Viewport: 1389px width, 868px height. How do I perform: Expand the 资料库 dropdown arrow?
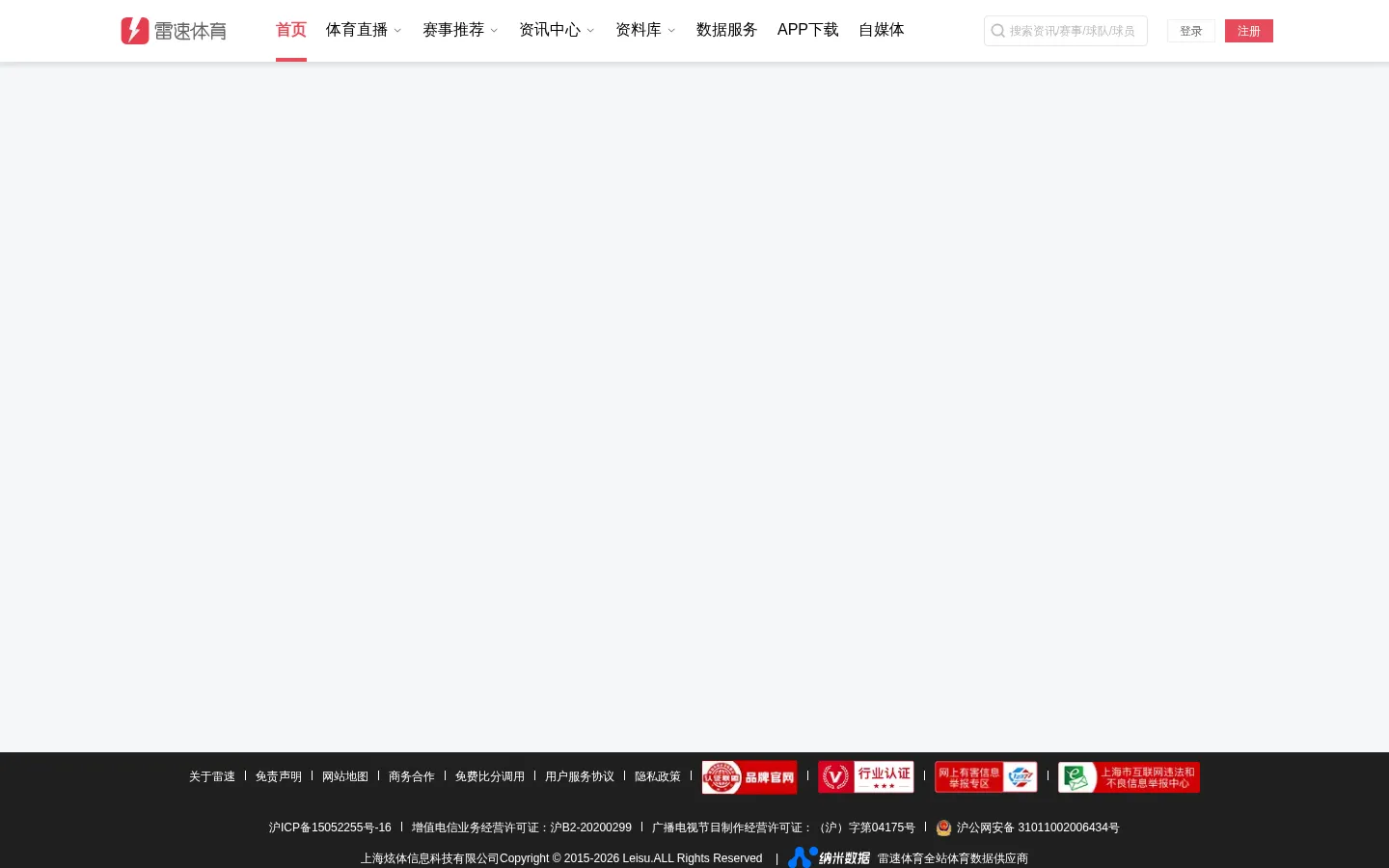tap(671, 31)
